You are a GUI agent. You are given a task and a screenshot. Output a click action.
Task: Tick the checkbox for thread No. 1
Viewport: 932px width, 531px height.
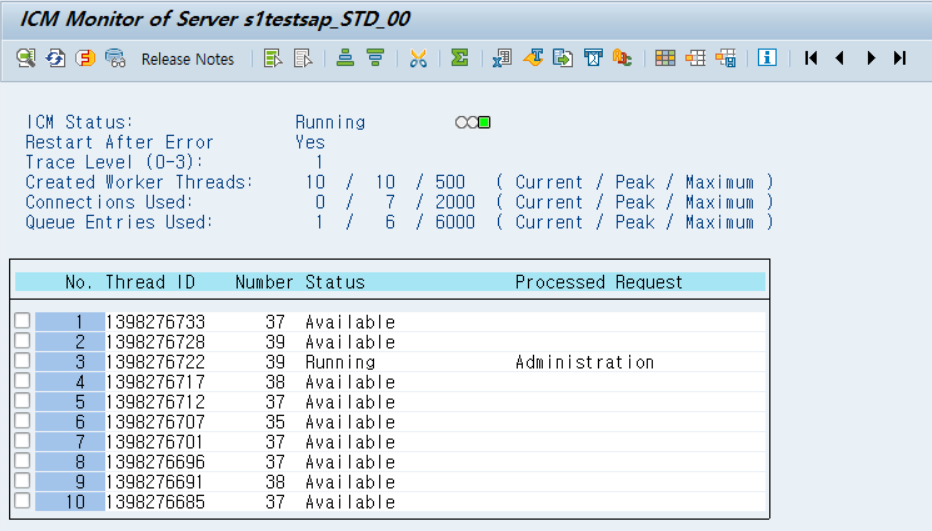[x=22, y=321]
